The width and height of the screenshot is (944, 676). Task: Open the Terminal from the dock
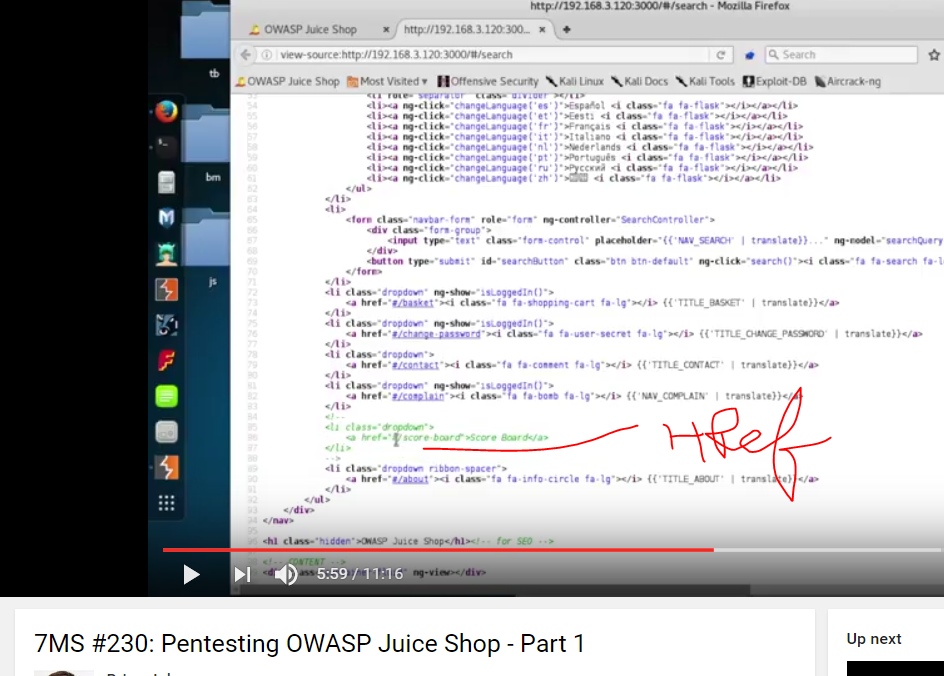(166, 146)
